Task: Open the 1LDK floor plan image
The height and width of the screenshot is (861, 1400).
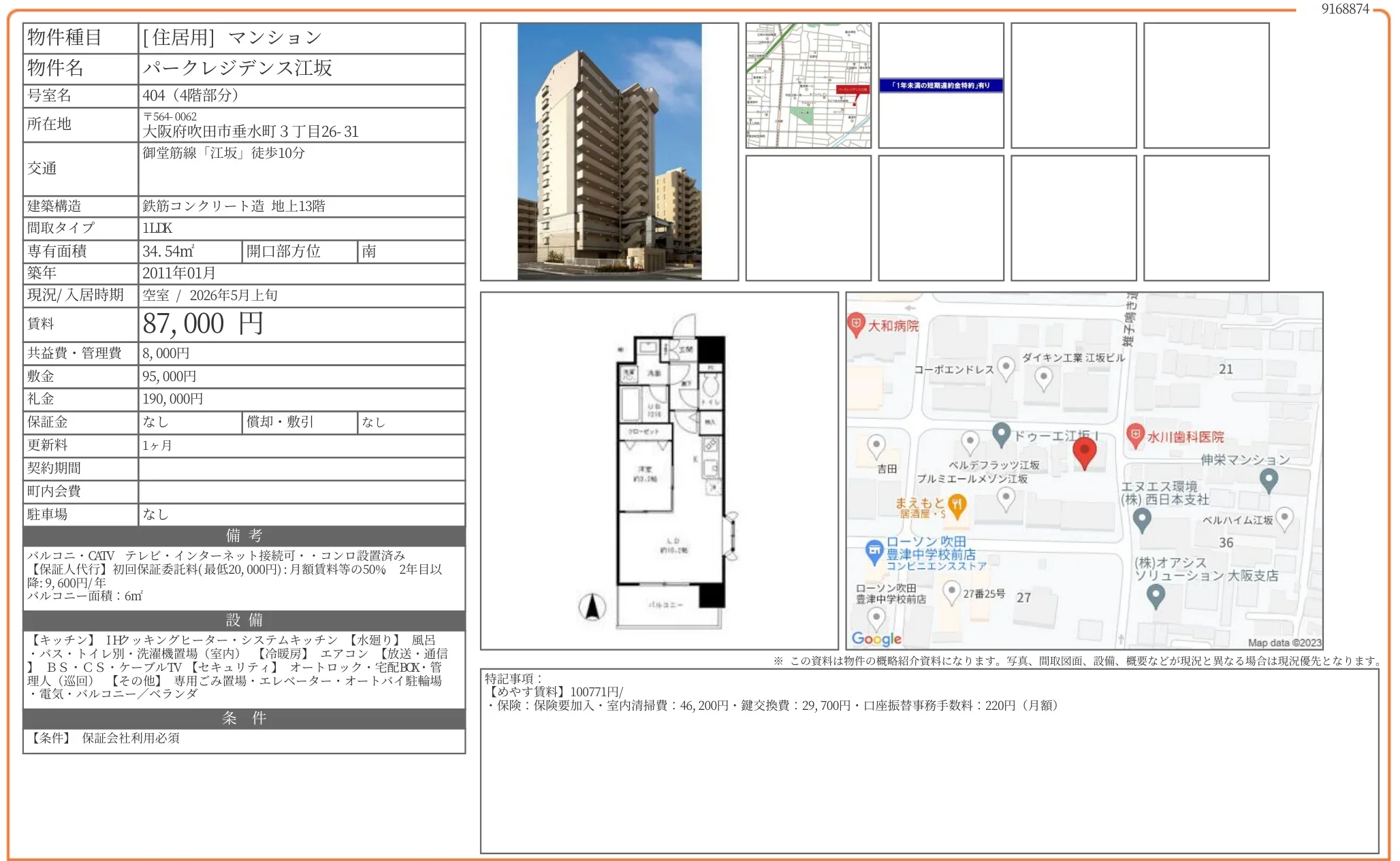Action: (659, 470)
